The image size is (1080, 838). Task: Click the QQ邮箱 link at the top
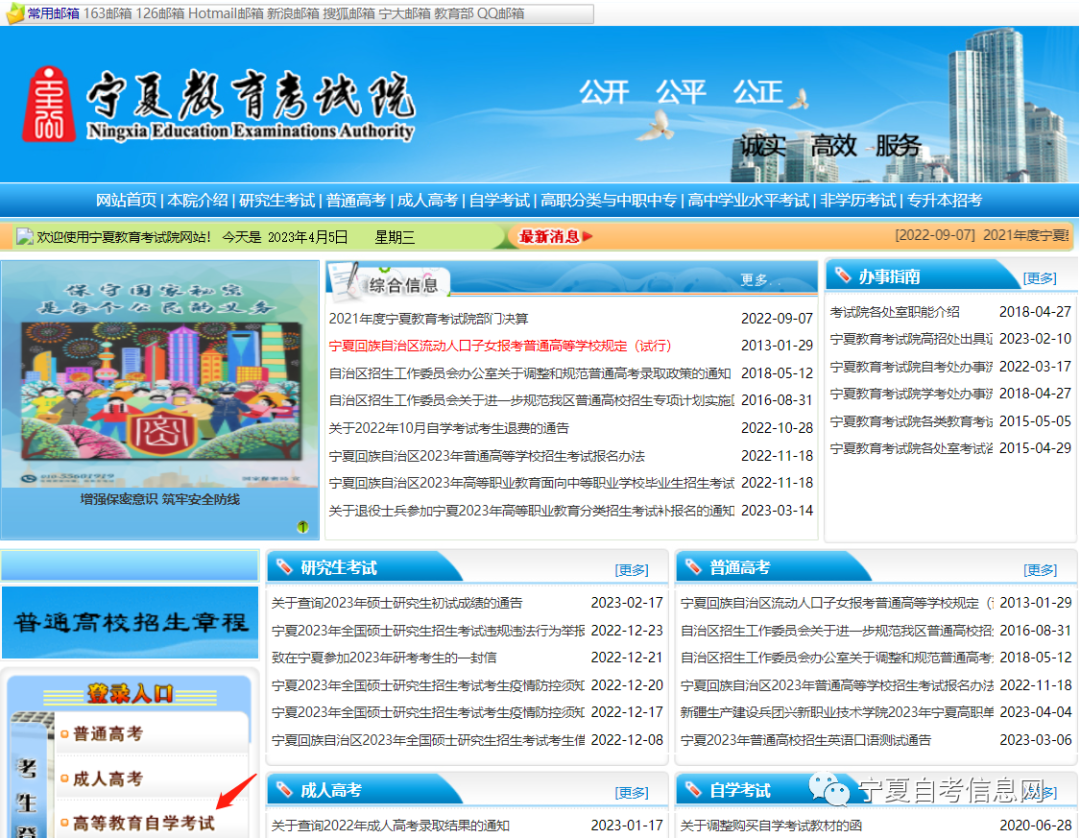(x=500, y=14)
